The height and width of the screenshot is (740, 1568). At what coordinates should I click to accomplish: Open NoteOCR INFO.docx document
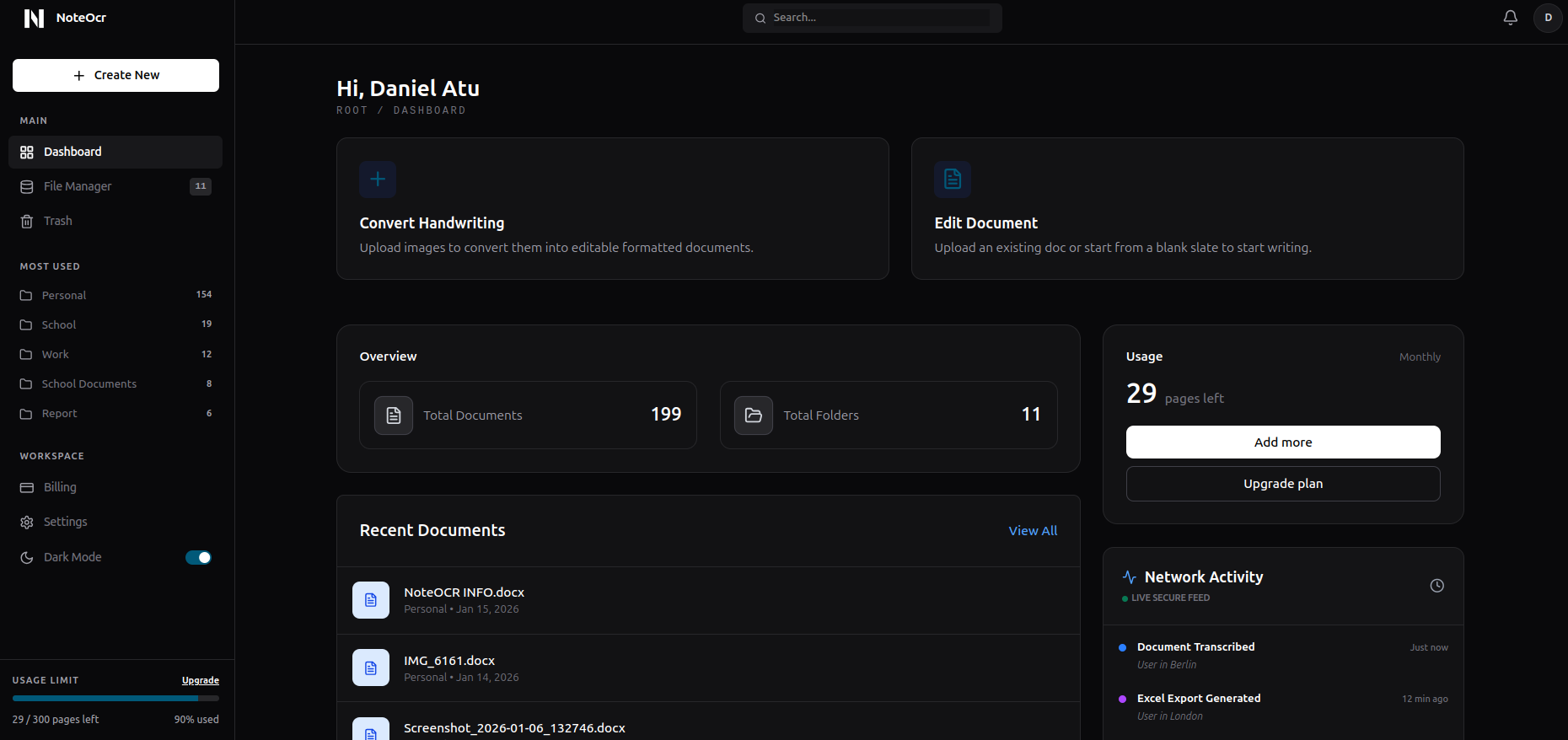coord(708,600)
